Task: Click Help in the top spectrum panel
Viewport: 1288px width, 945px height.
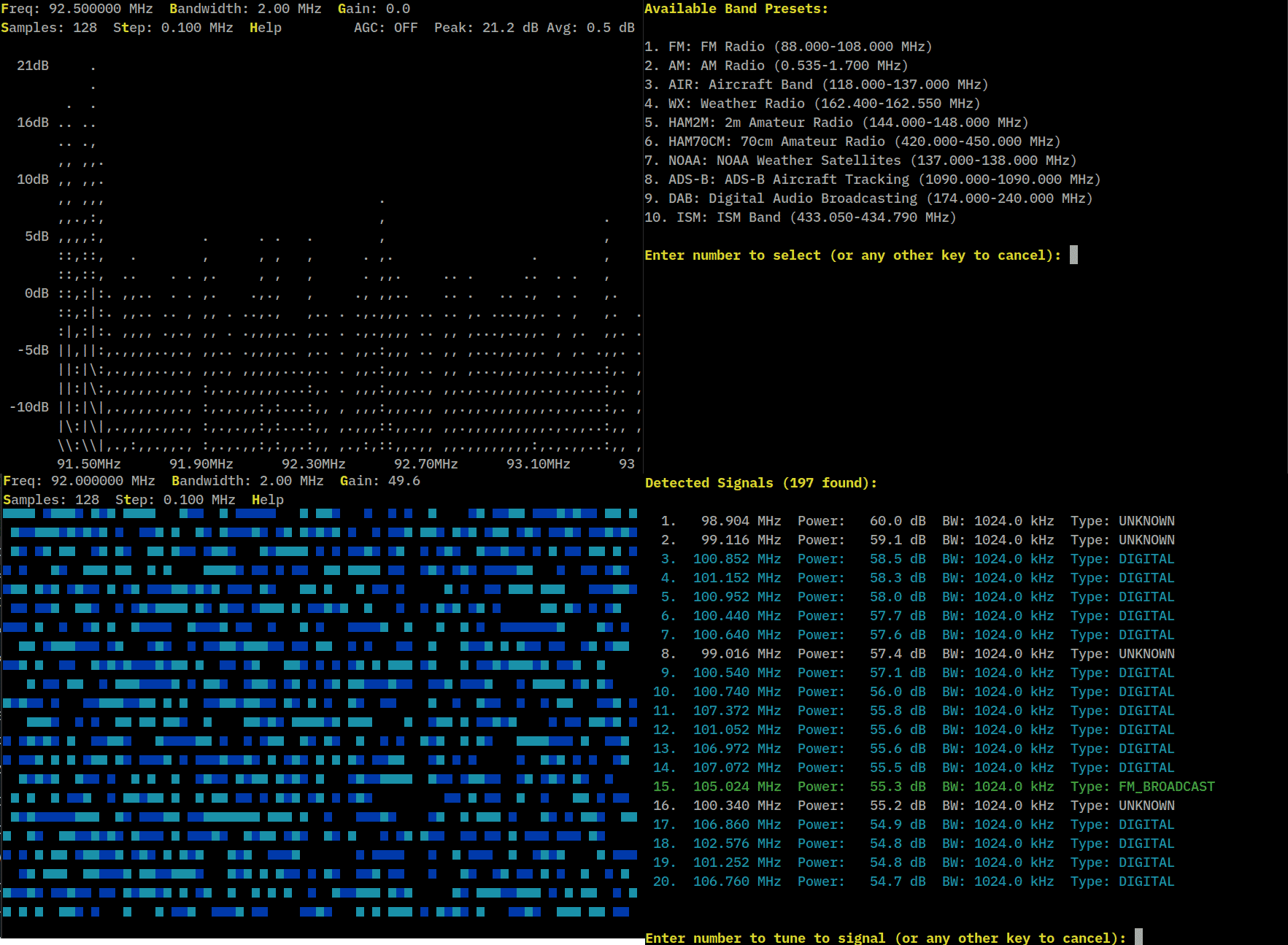Action: tap(265, 28)
